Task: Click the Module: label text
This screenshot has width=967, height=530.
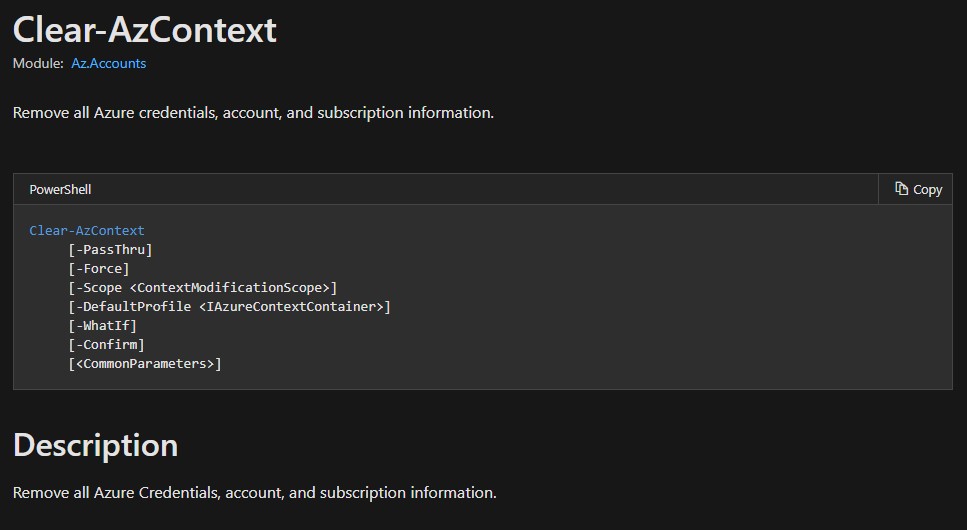Action: [38, 63]
